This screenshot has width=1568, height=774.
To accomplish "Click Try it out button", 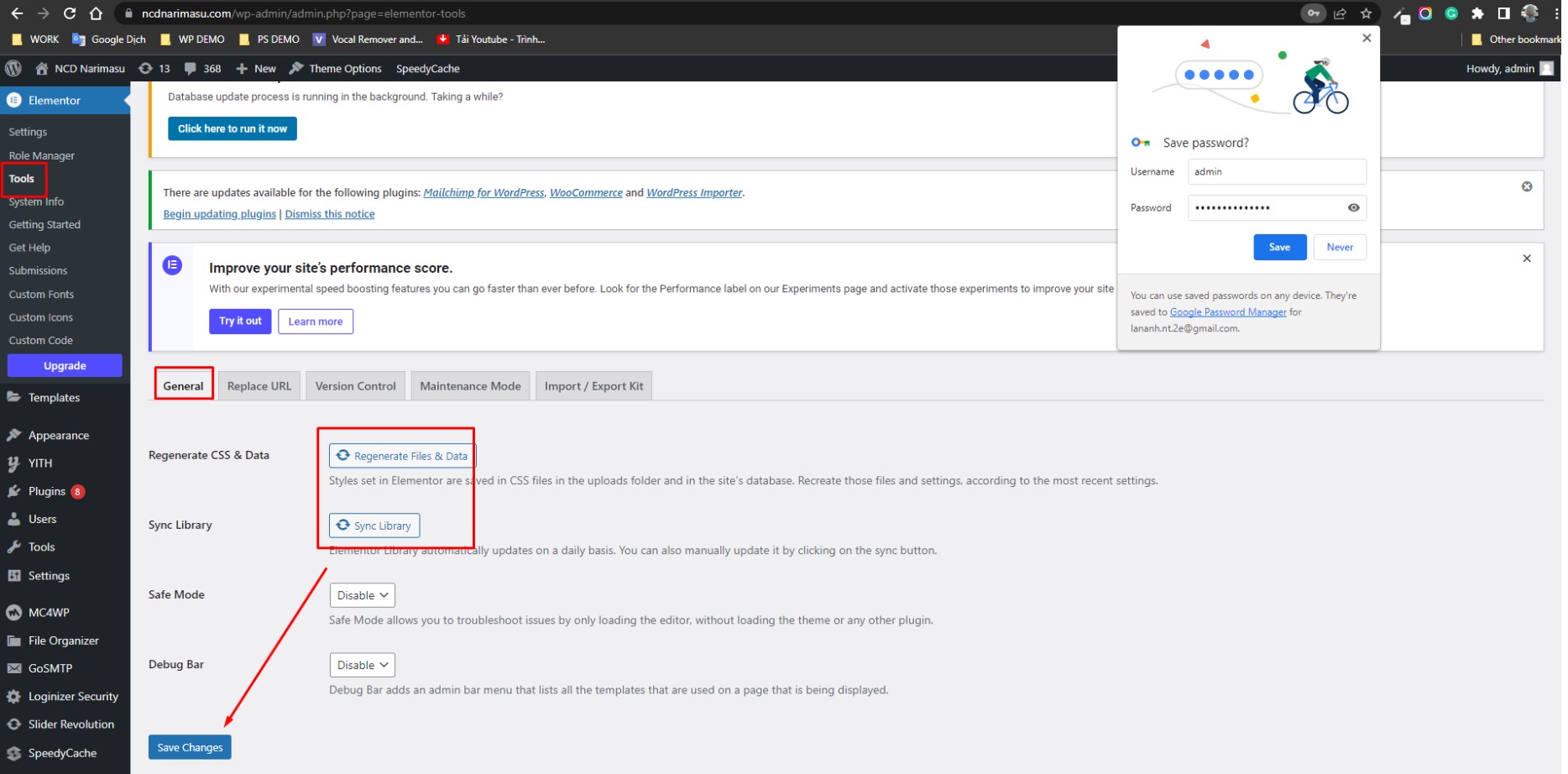I will [240, 321].
